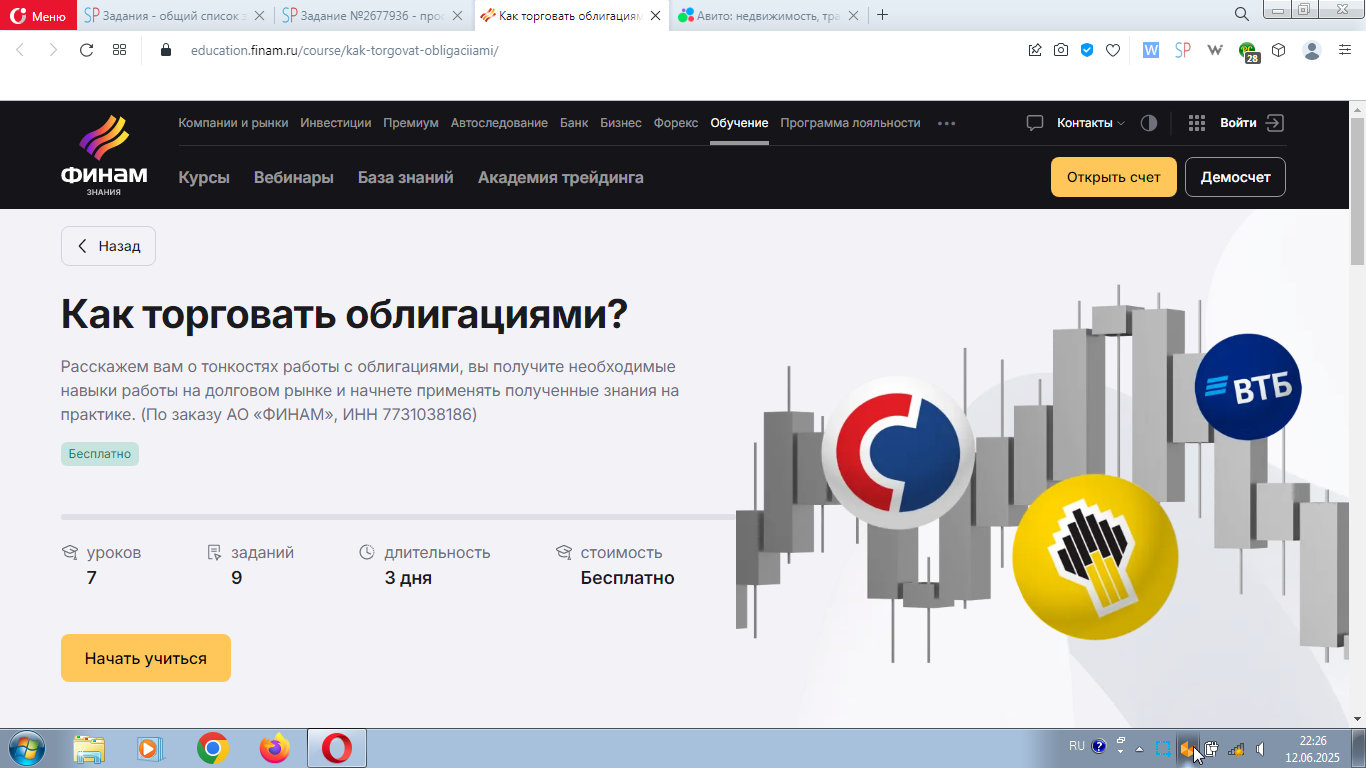This screenshot has width=1366, height=768.
Task: Go to "Академия трейдинга" section
Action: click(561, 177)
